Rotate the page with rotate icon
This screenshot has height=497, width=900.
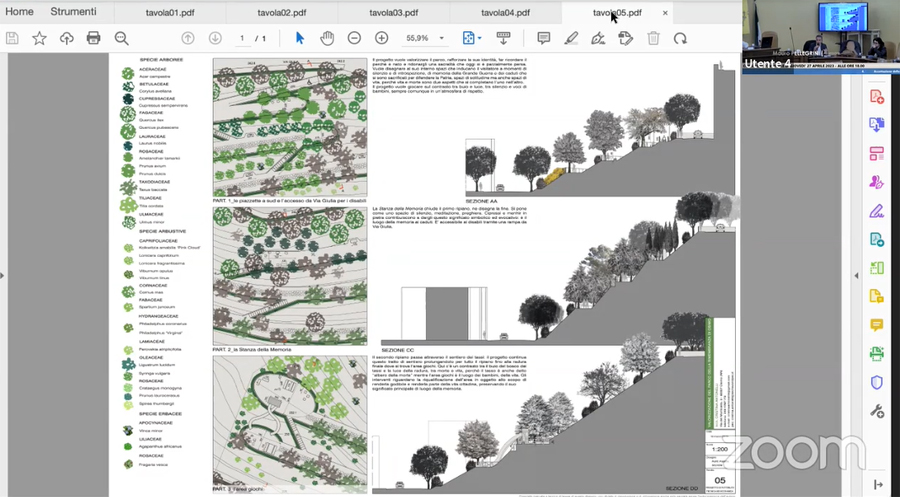[680, 38]
